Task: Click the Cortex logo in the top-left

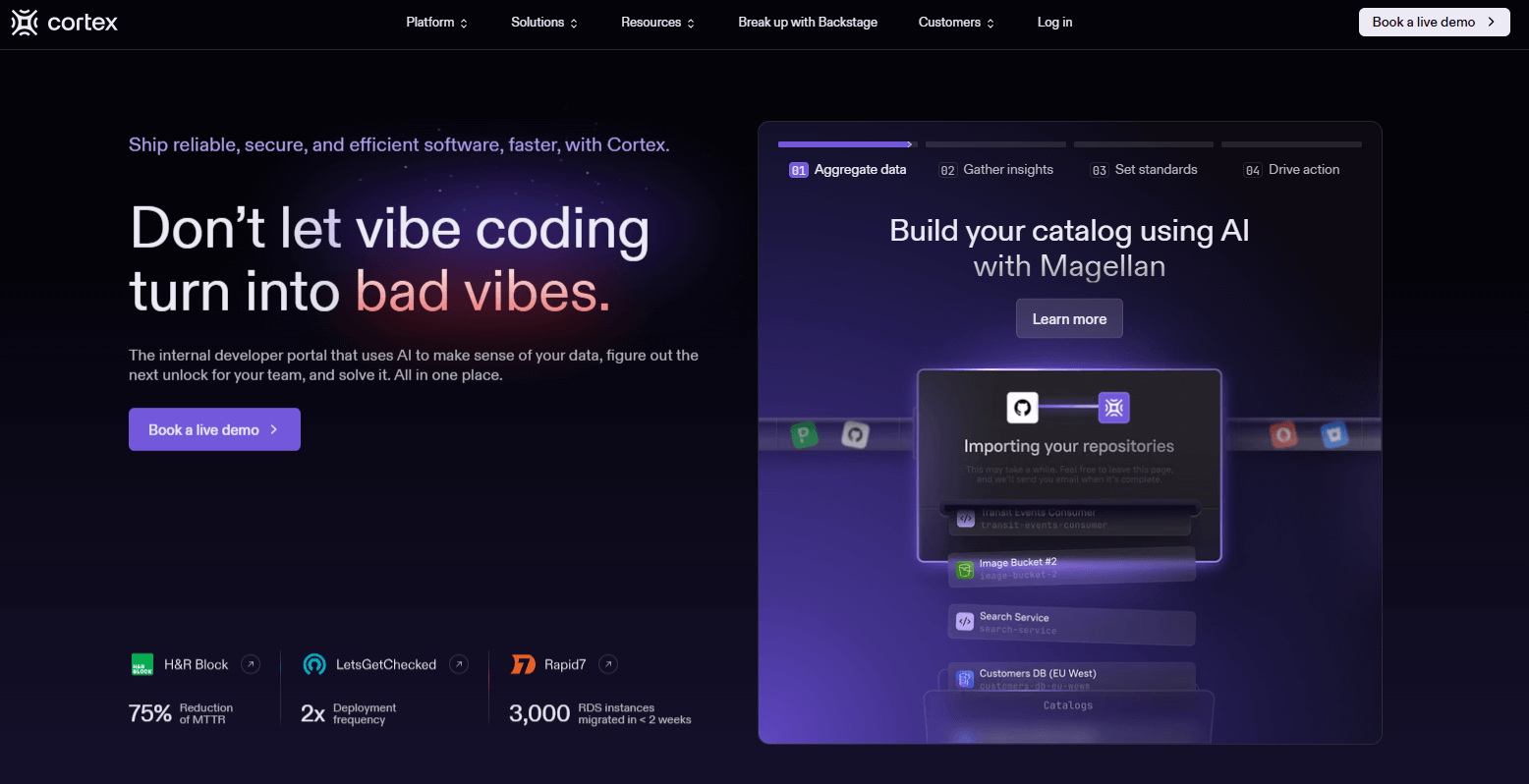Action: point(63,22)
